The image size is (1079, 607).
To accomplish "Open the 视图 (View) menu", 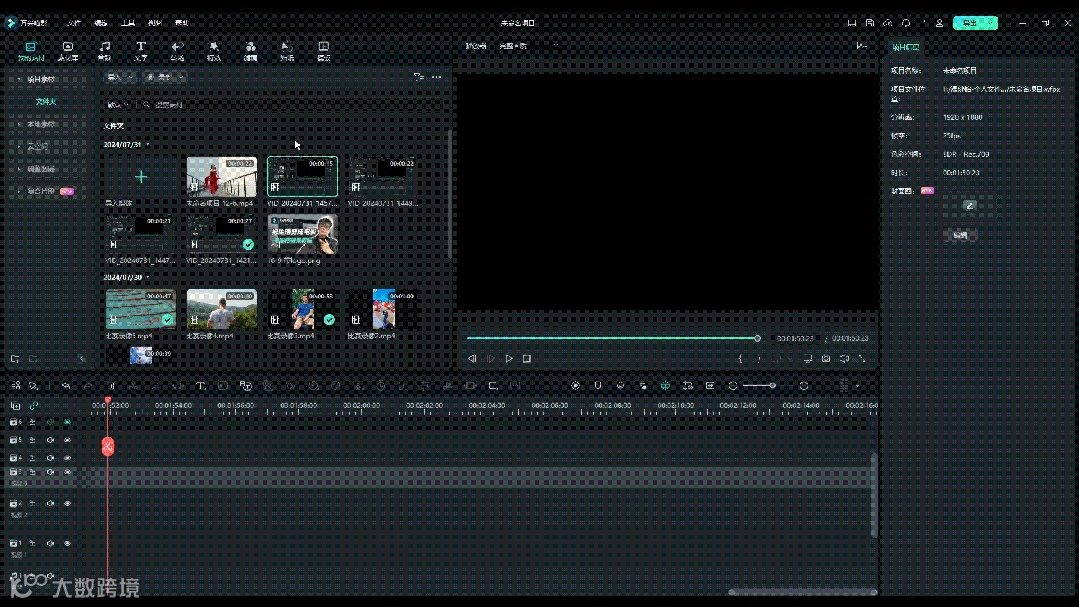I will pyautogui.click(x=155, y=23).
